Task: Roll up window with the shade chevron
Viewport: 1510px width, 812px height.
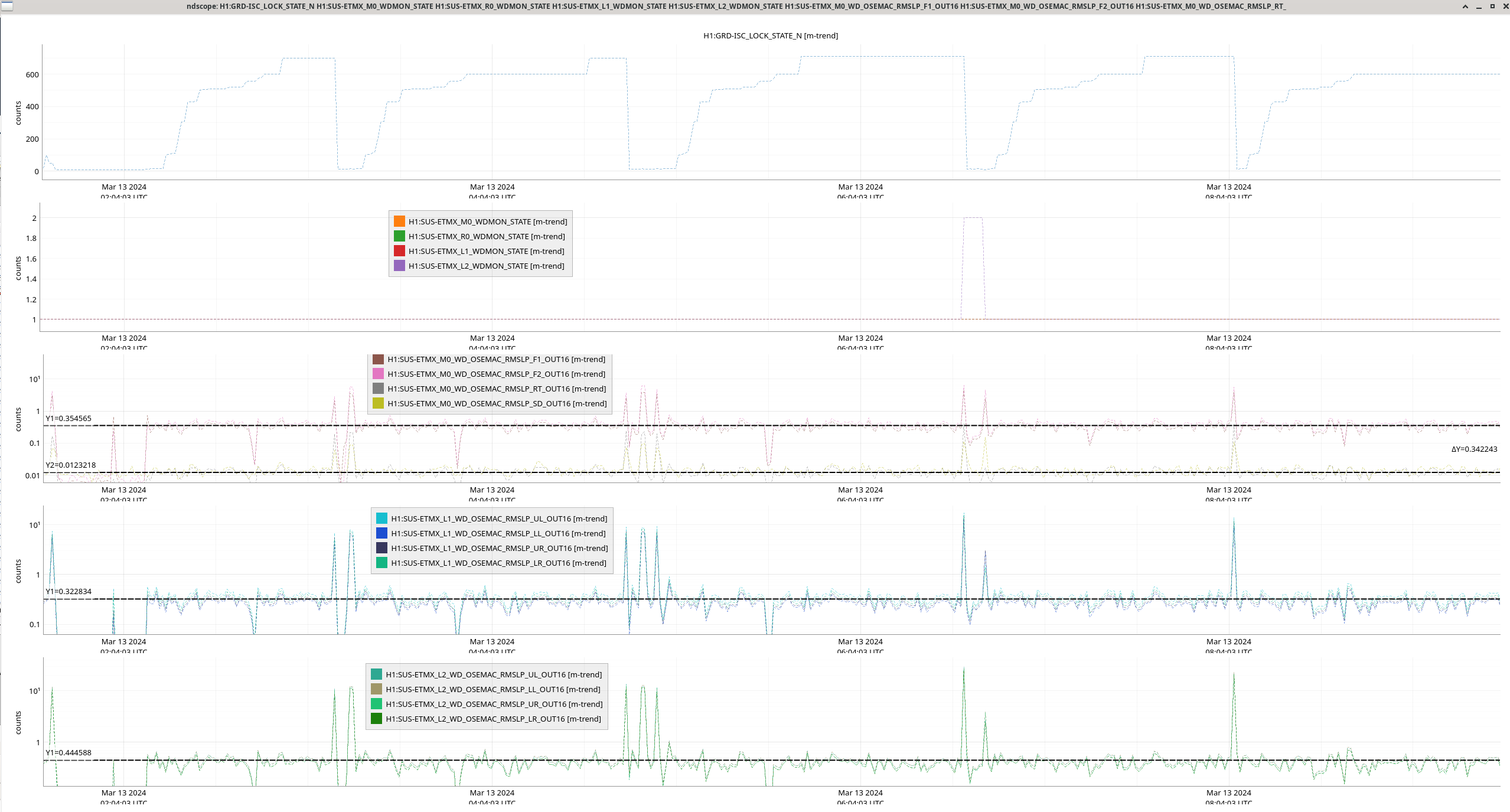Action: (x=1465, y=6)
